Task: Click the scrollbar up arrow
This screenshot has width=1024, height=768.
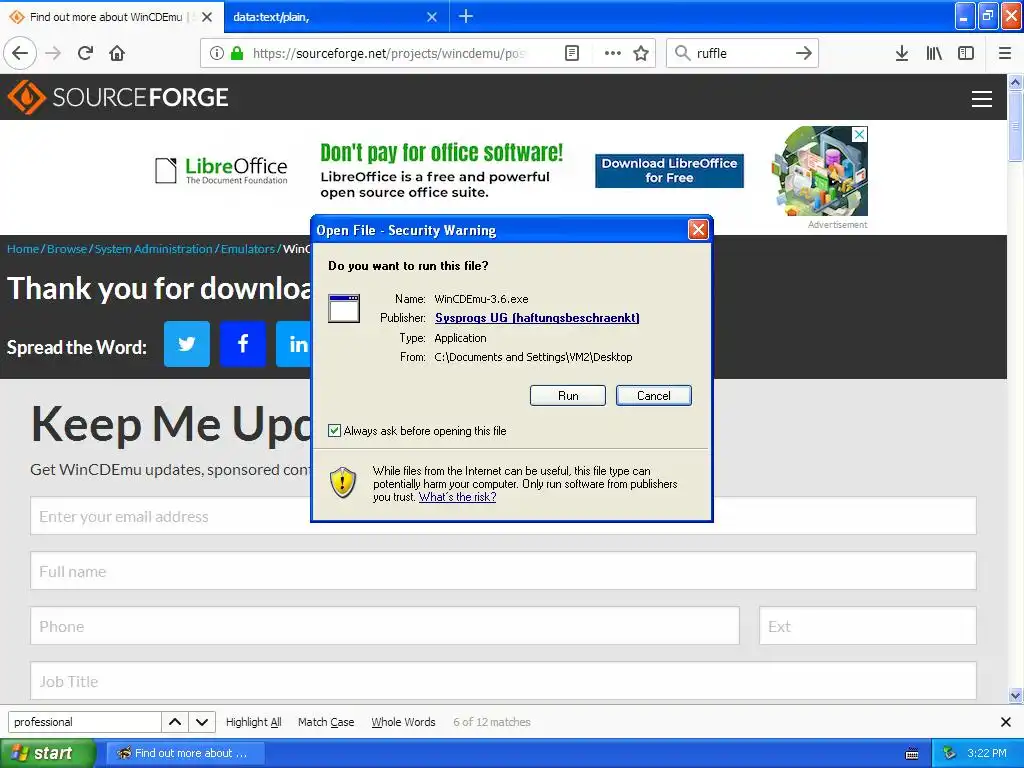Action: pos(1015,82)
